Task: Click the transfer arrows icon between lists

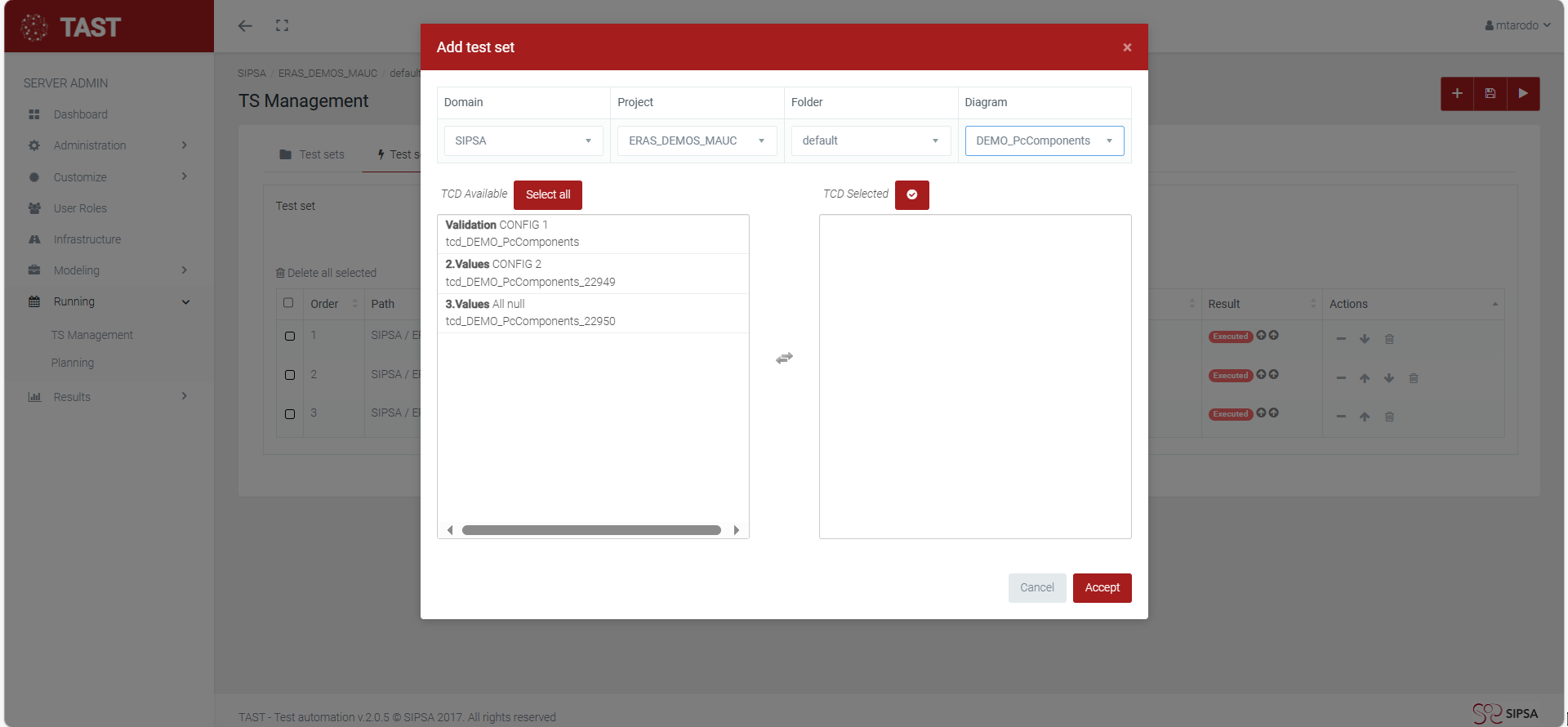Action: (x=784, y=359)
